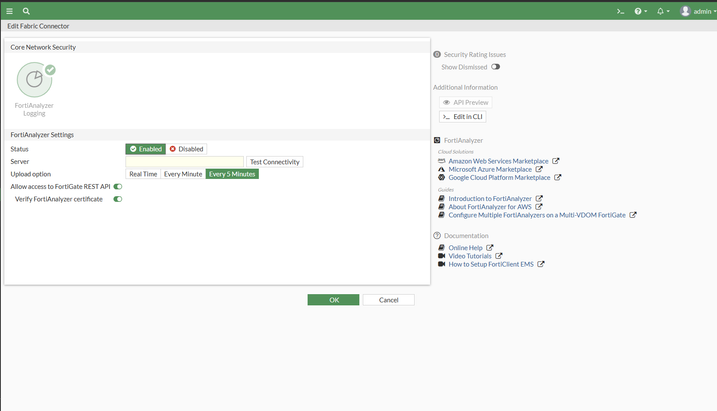Click the FortiAnalyzer Settings heading
The width and height of the screenshot is (717, 411).
(x=42, y=135)
